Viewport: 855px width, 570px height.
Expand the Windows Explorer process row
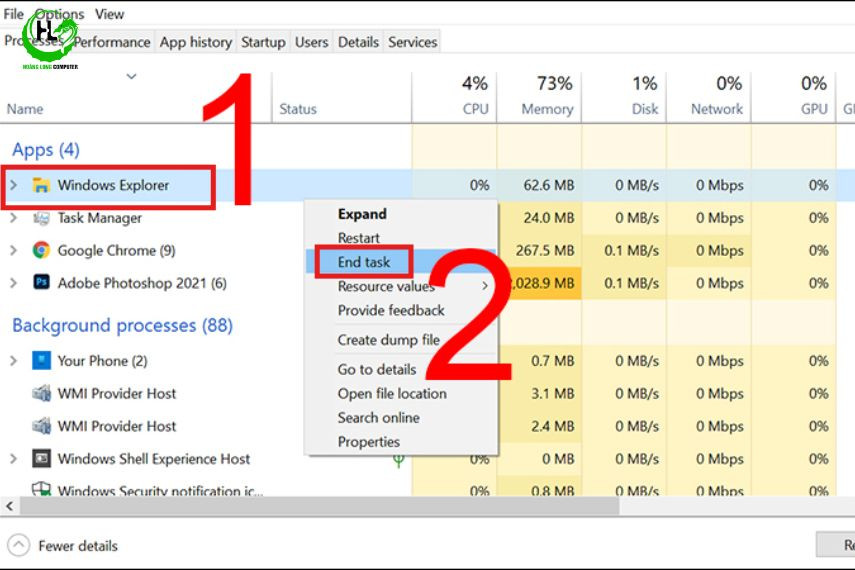pyautogui.click(x=14, y=185)
